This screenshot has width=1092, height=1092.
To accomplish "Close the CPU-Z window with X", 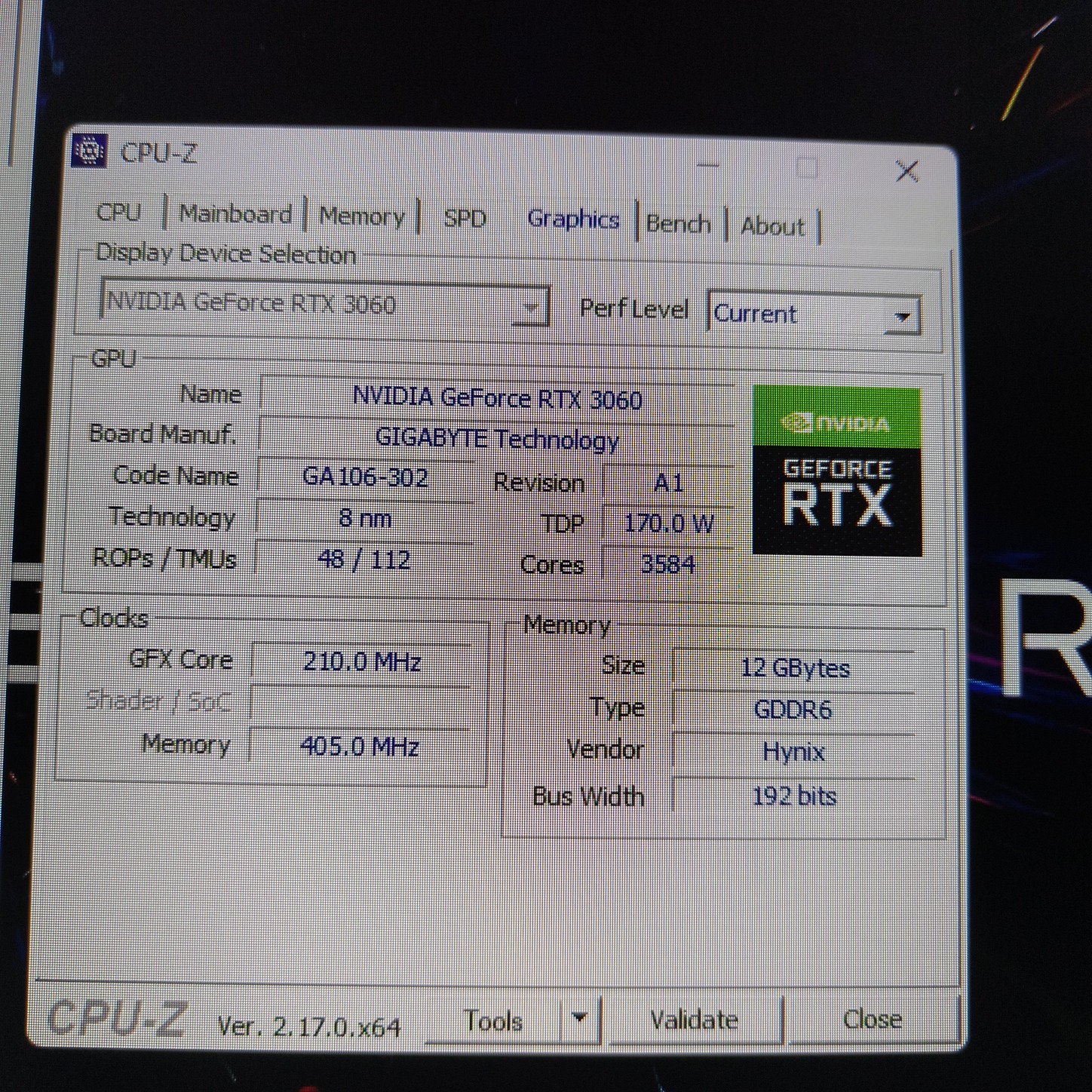I will [x=906, y=172].
